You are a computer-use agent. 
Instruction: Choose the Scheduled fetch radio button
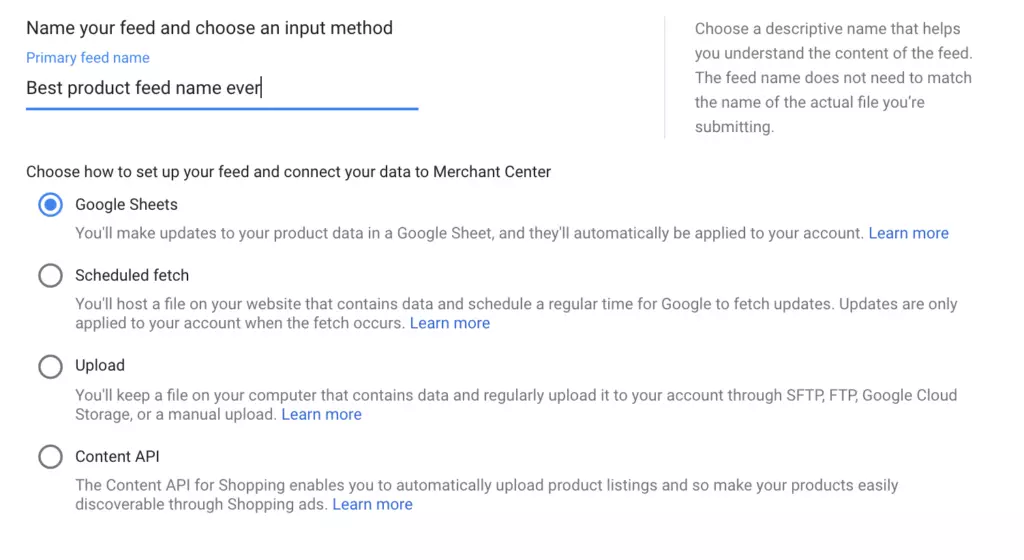[50, 275]
